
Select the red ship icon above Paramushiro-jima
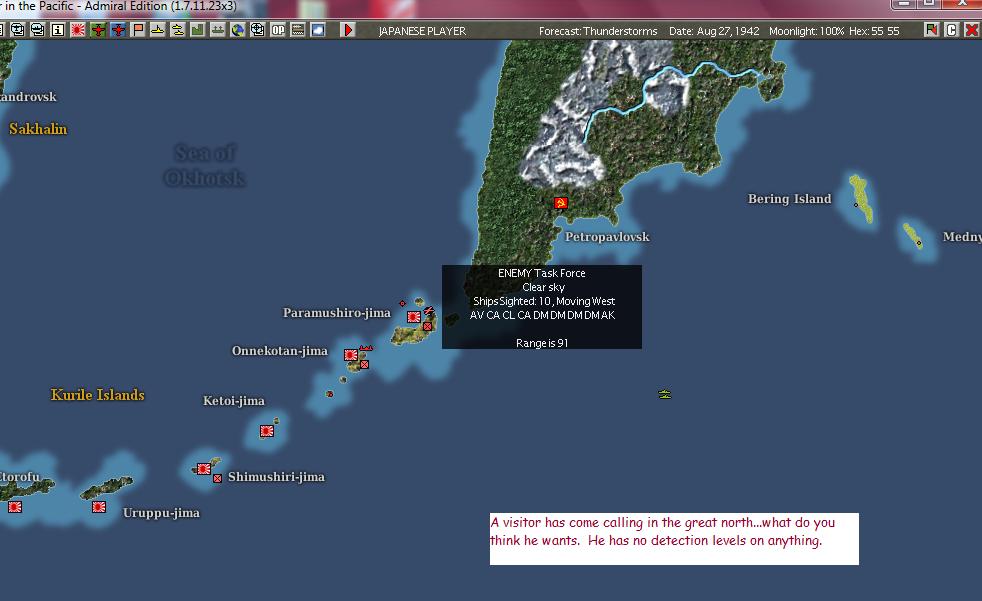[x=428, y=310]
